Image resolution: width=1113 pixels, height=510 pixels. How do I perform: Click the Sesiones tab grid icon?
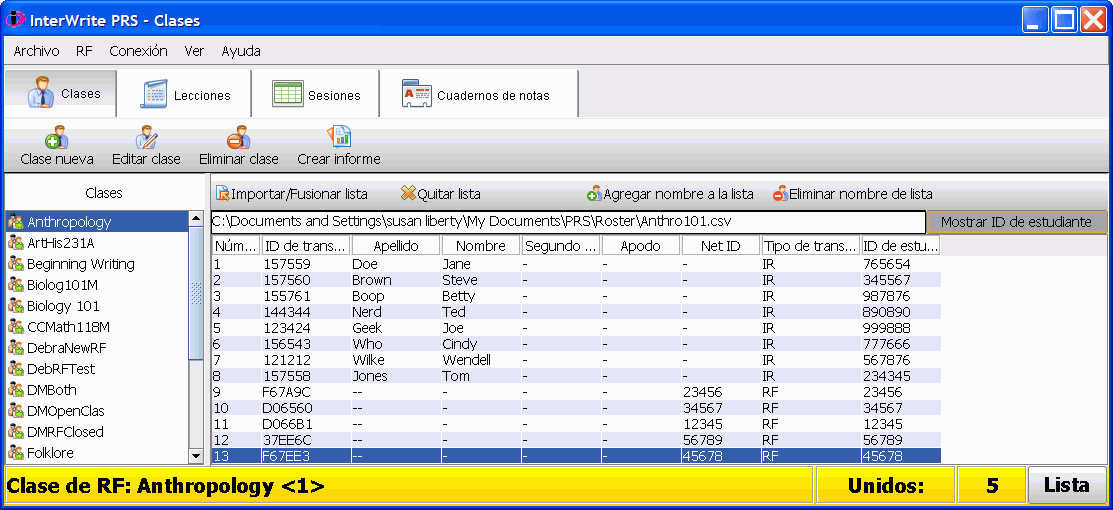point(287,94)
